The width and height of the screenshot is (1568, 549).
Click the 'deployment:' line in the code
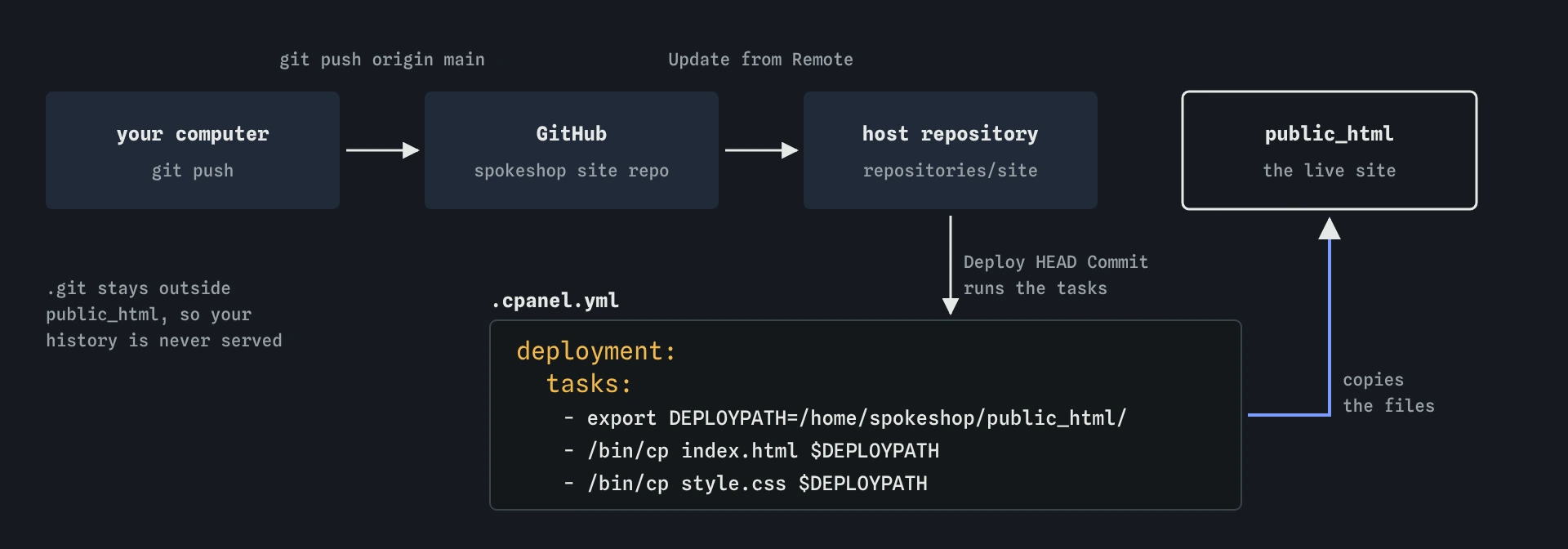pos(596,351)
